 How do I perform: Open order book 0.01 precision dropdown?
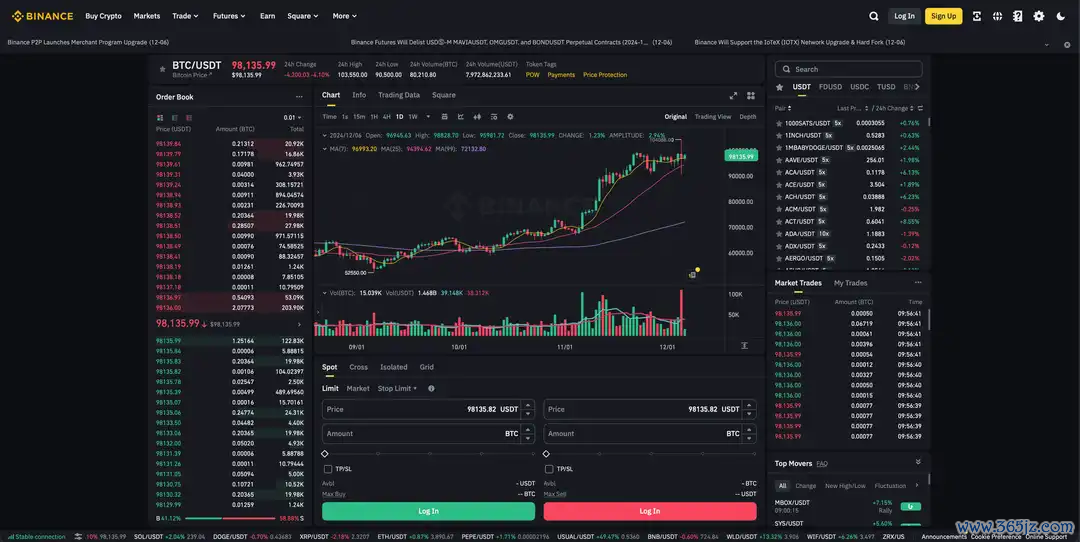[x=293, y=118]
